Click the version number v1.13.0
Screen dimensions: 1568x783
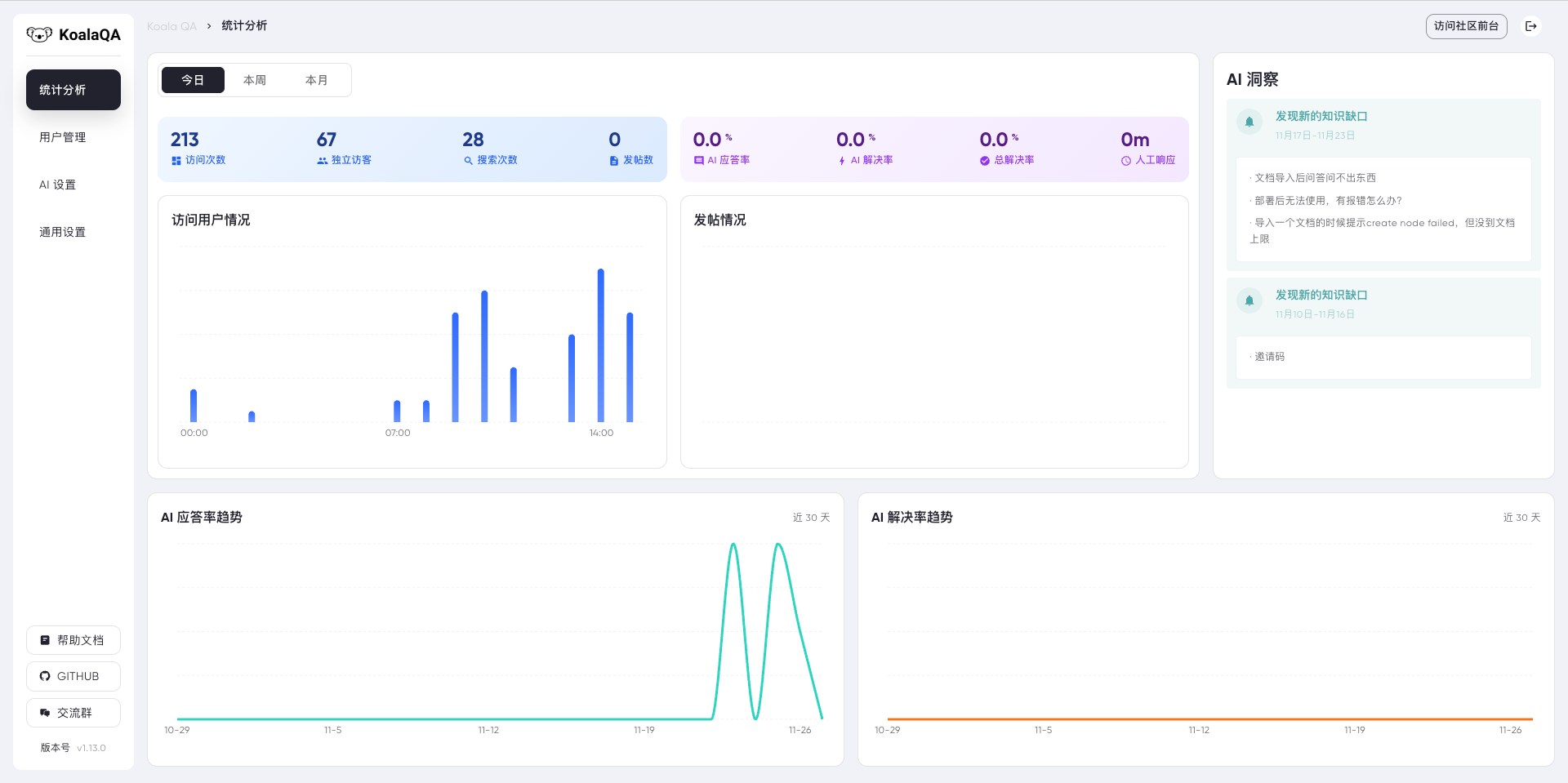point(91,748)
